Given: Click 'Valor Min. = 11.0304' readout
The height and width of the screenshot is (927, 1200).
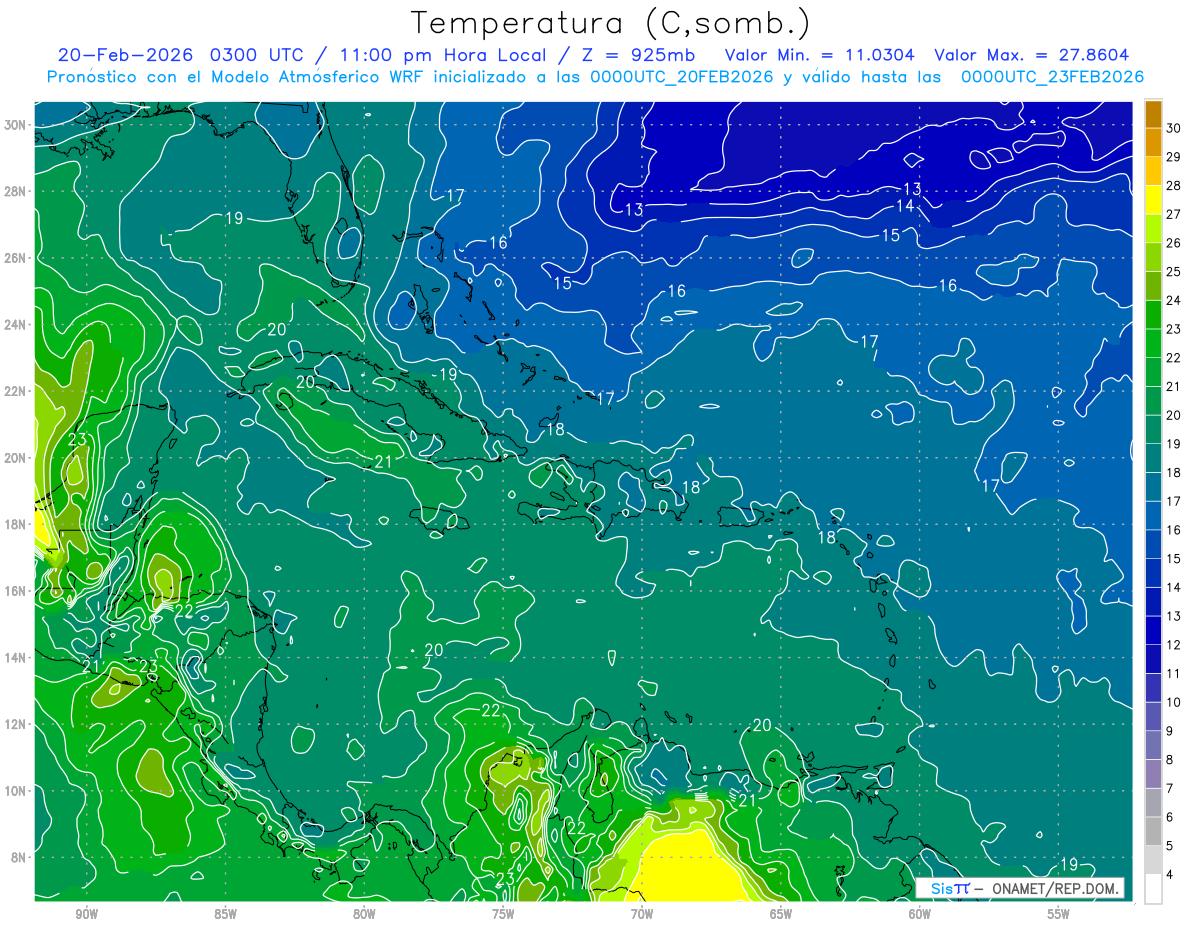Looking at the screenshot, I should (x=821, y=55).
